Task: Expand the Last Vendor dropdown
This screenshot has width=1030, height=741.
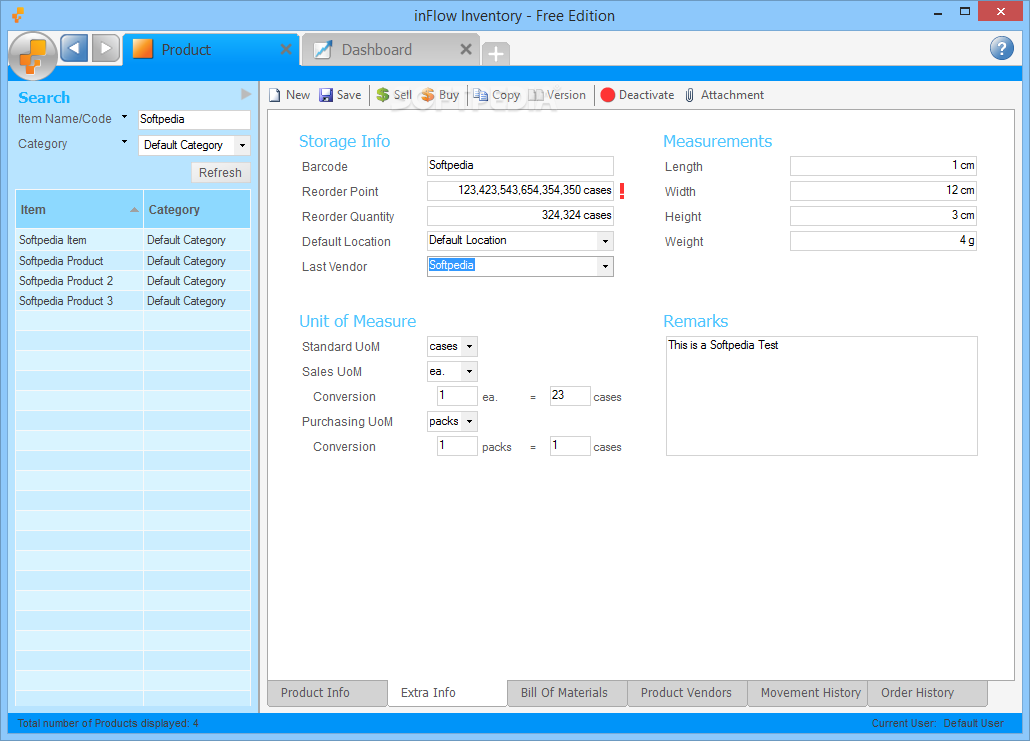Action: click(605, 266)
